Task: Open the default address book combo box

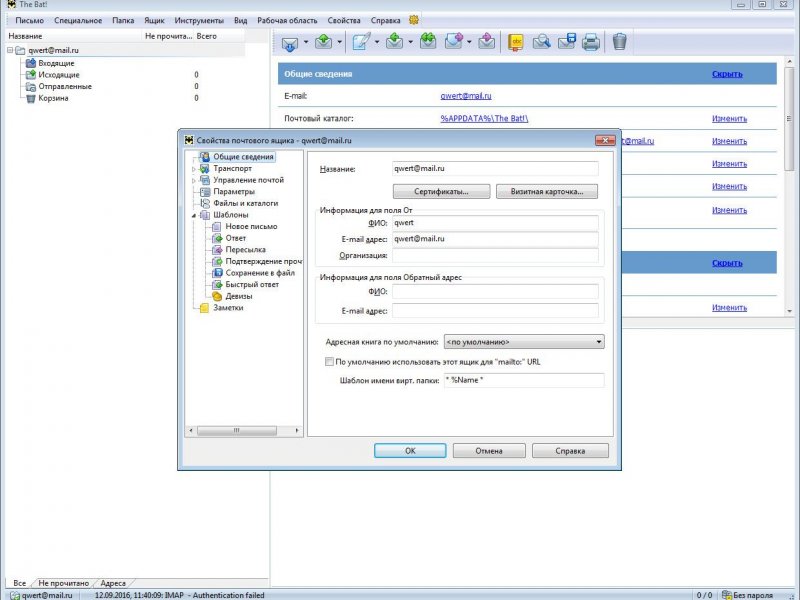Action: 524,342
